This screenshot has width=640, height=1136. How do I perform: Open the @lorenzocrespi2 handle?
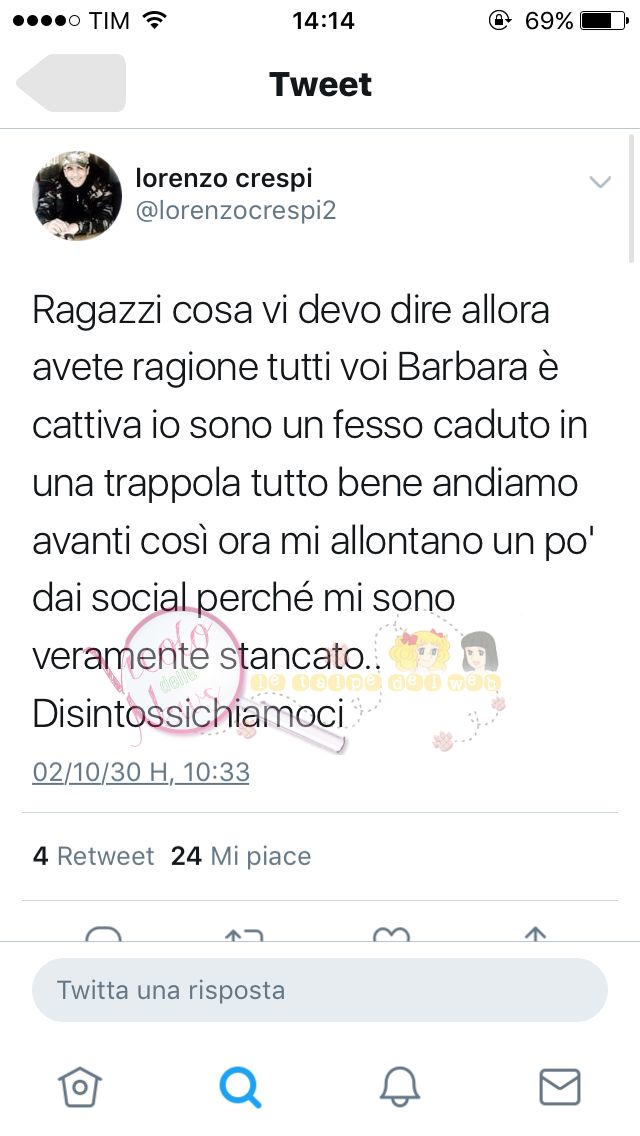click(236, 211)
